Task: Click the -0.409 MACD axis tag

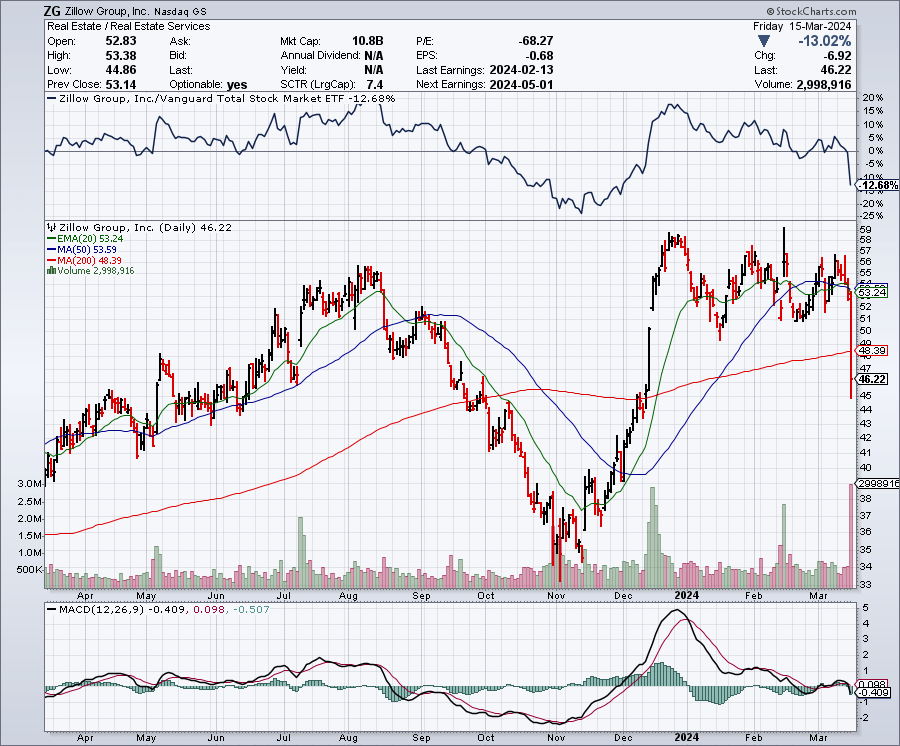Action: coord(873,693)
